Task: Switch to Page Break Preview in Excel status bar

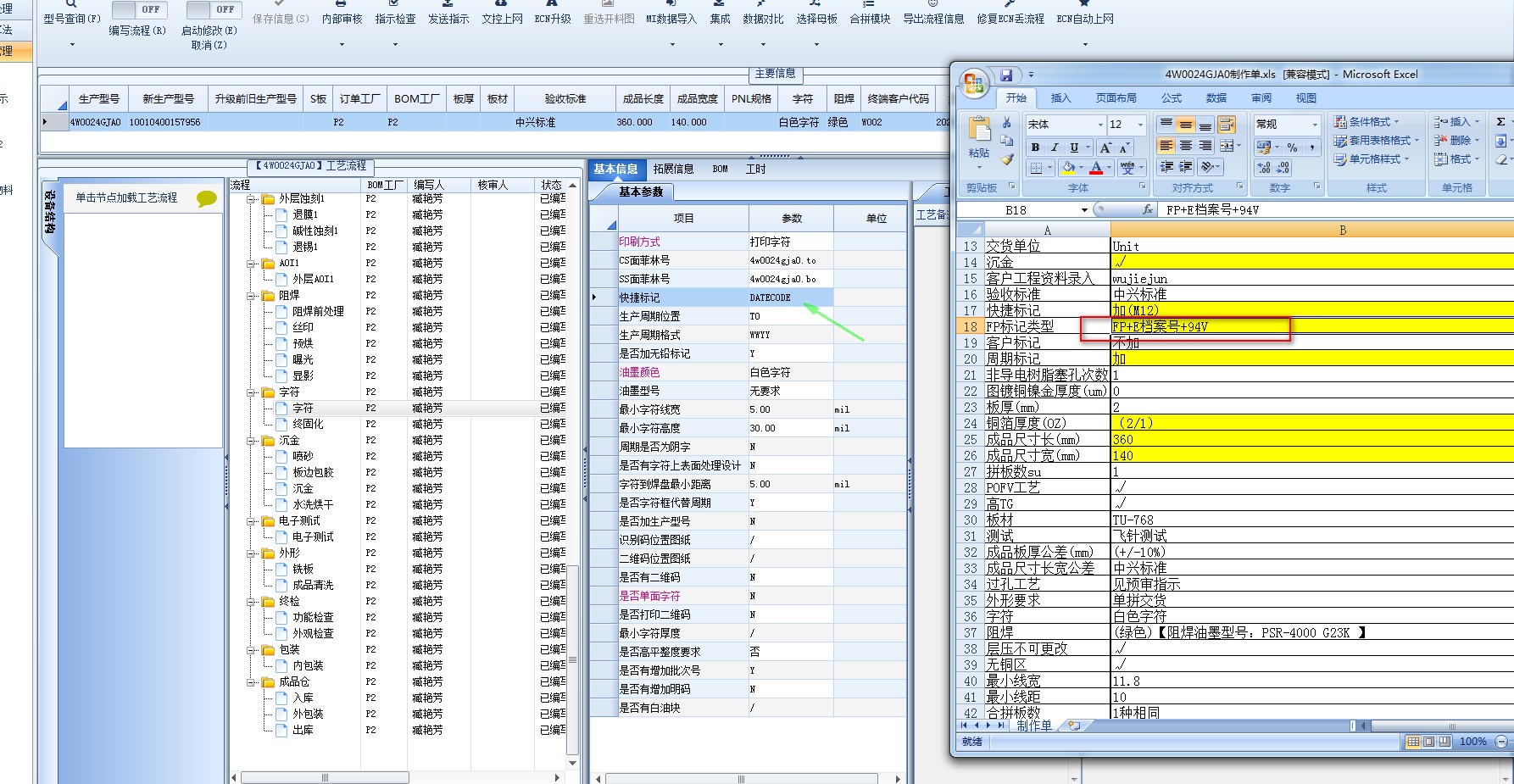Action: [x=1444, y=742]
